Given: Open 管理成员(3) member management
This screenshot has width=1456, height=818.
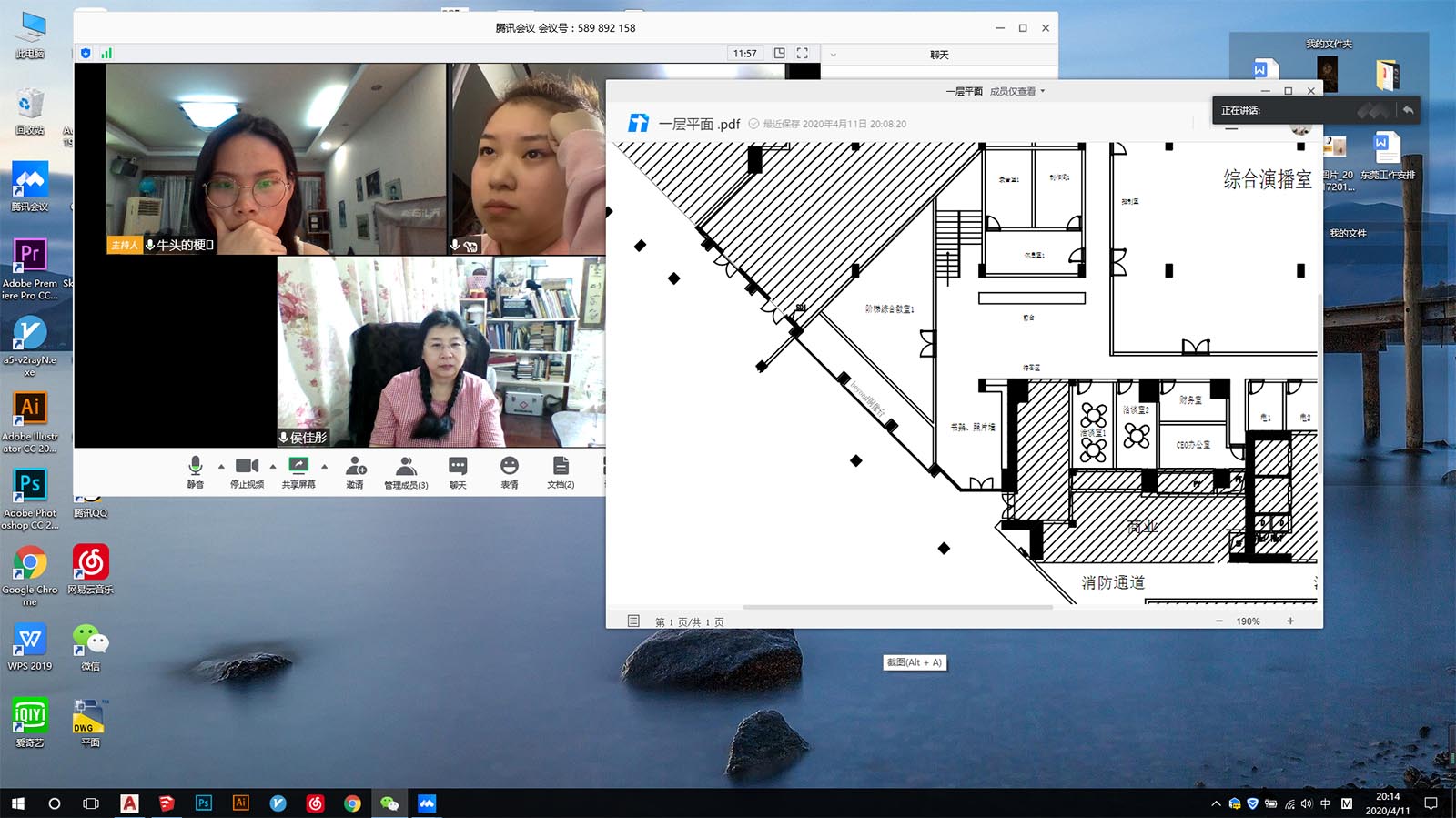Looking at the screenshot, I should [x=406, y=471].
